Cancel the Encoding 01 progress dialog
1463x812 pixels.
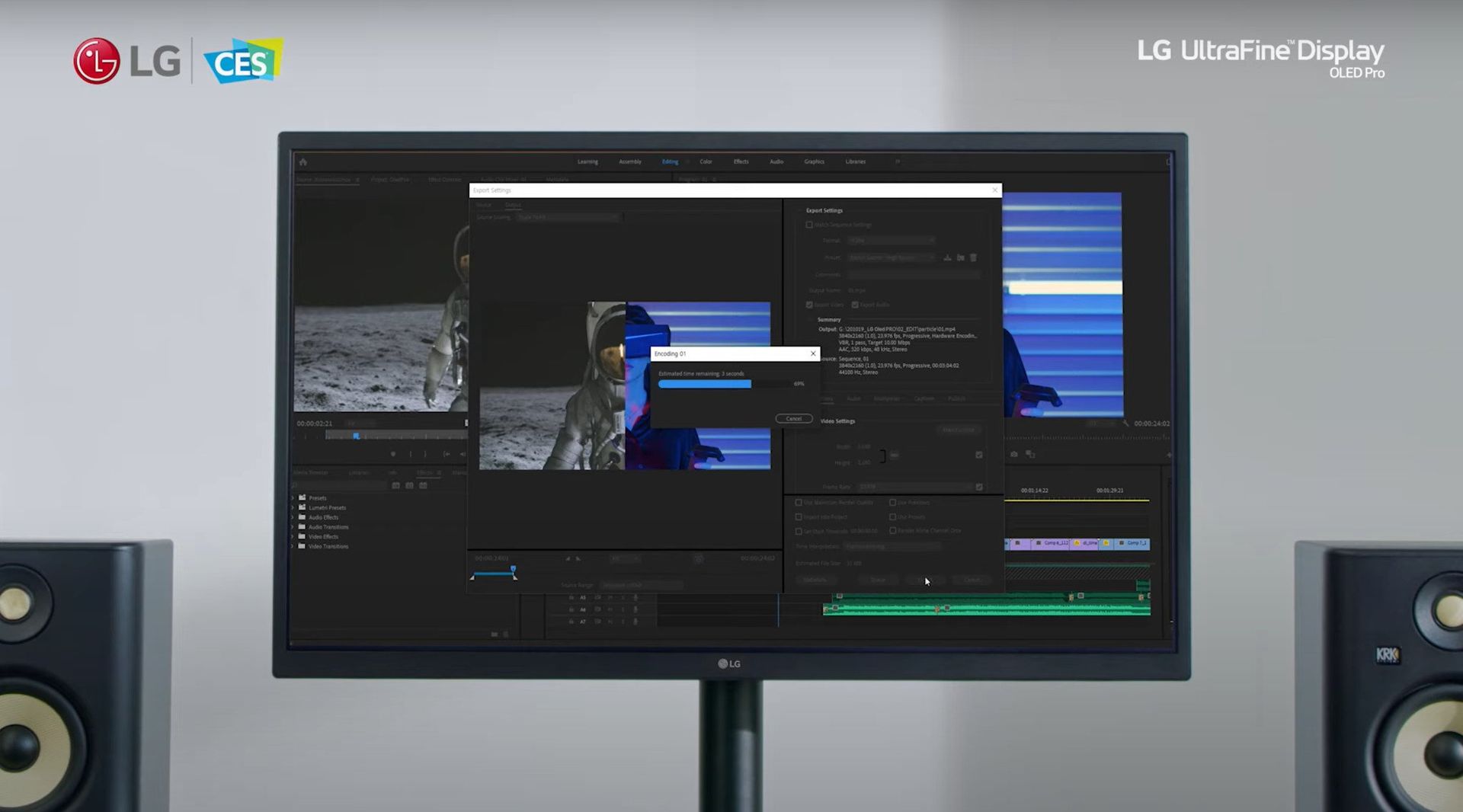coord(793,418)
